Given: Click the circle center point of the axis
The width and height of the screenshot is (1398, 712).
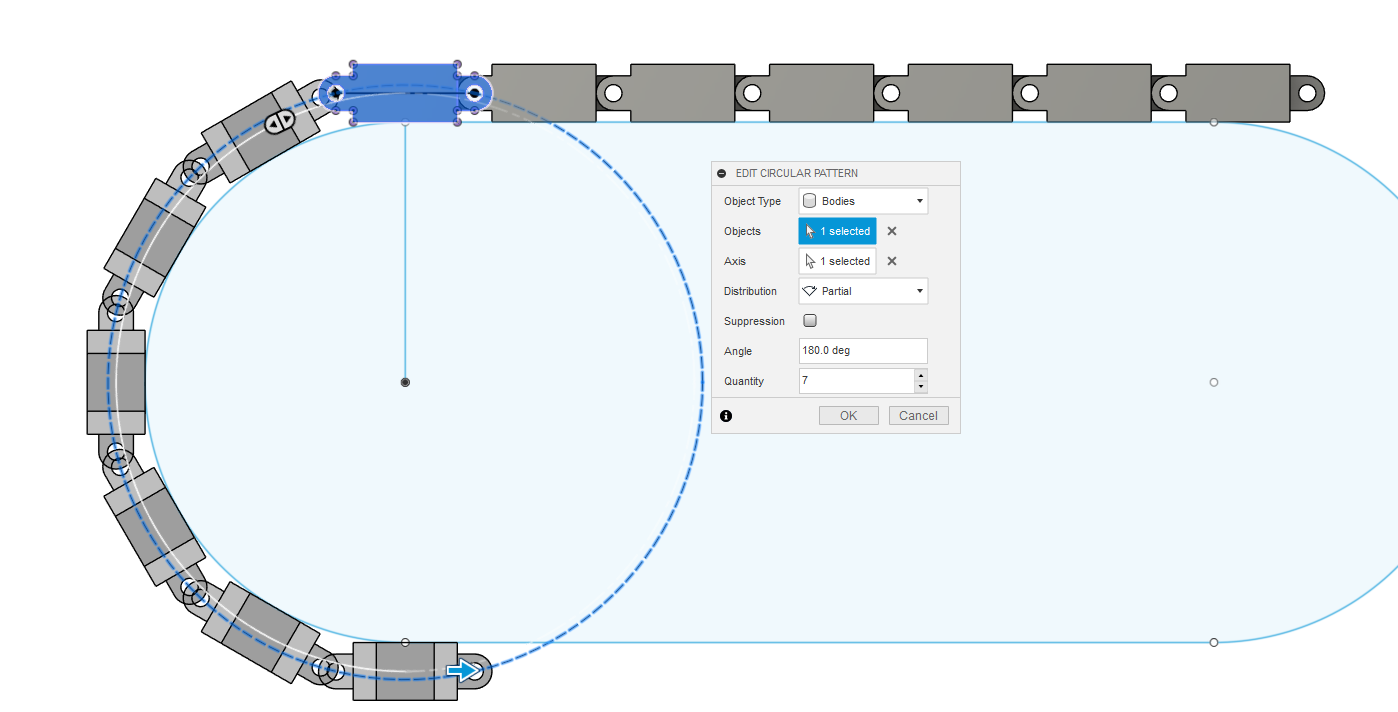Looking at the screenshot, I should (405, 382).
